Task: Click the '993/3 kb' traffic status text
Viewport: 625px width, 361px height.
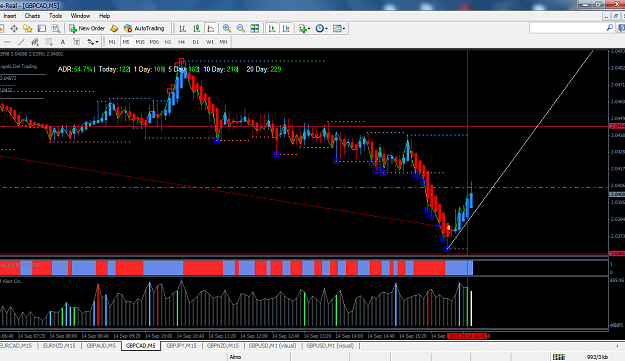Action: coord(597,357)
